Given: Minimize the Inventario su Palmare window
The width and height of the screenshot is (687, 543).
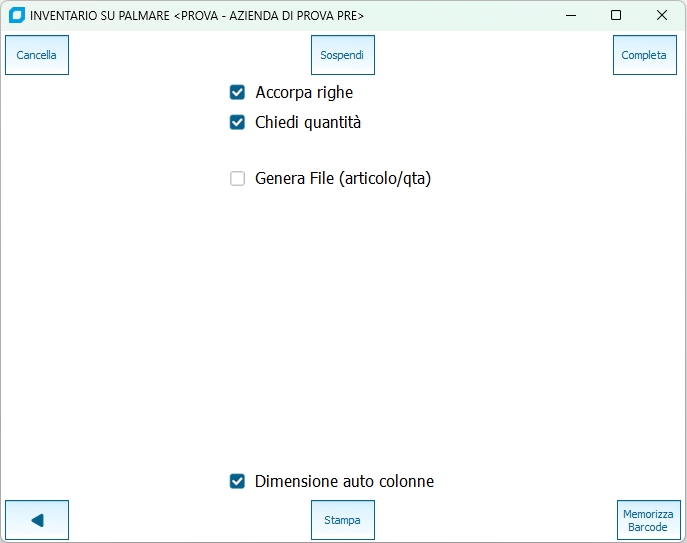Looking at the screenshot, I should (570, 16).
